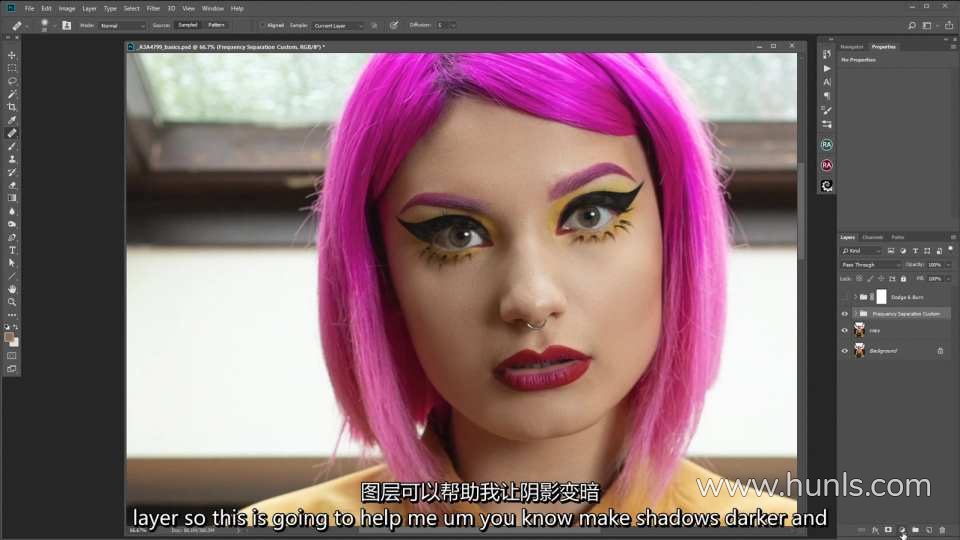960x540 pixels.
Task: Select the Lasso tool
Action: (x=12, y=81)
